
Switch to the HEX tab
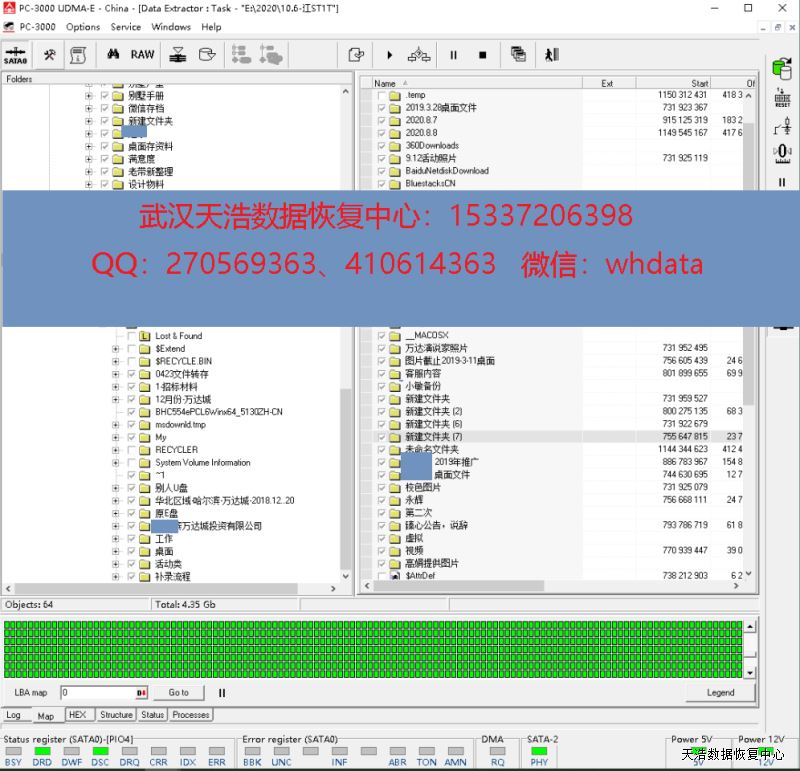click(76, 715)
